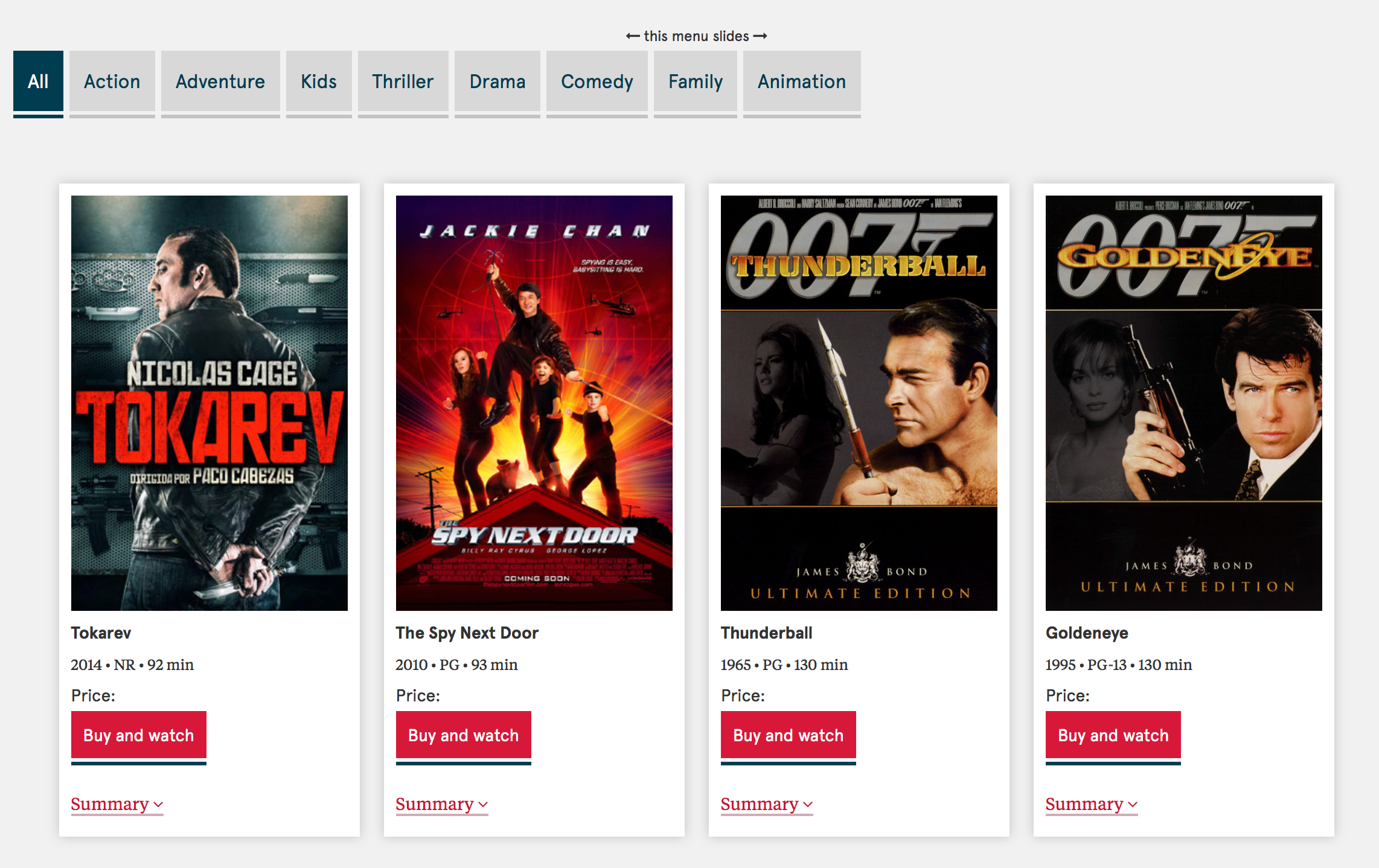1379x868 pixels.
Task: Choose the Thriller genre tab
Action: [402, 81]
